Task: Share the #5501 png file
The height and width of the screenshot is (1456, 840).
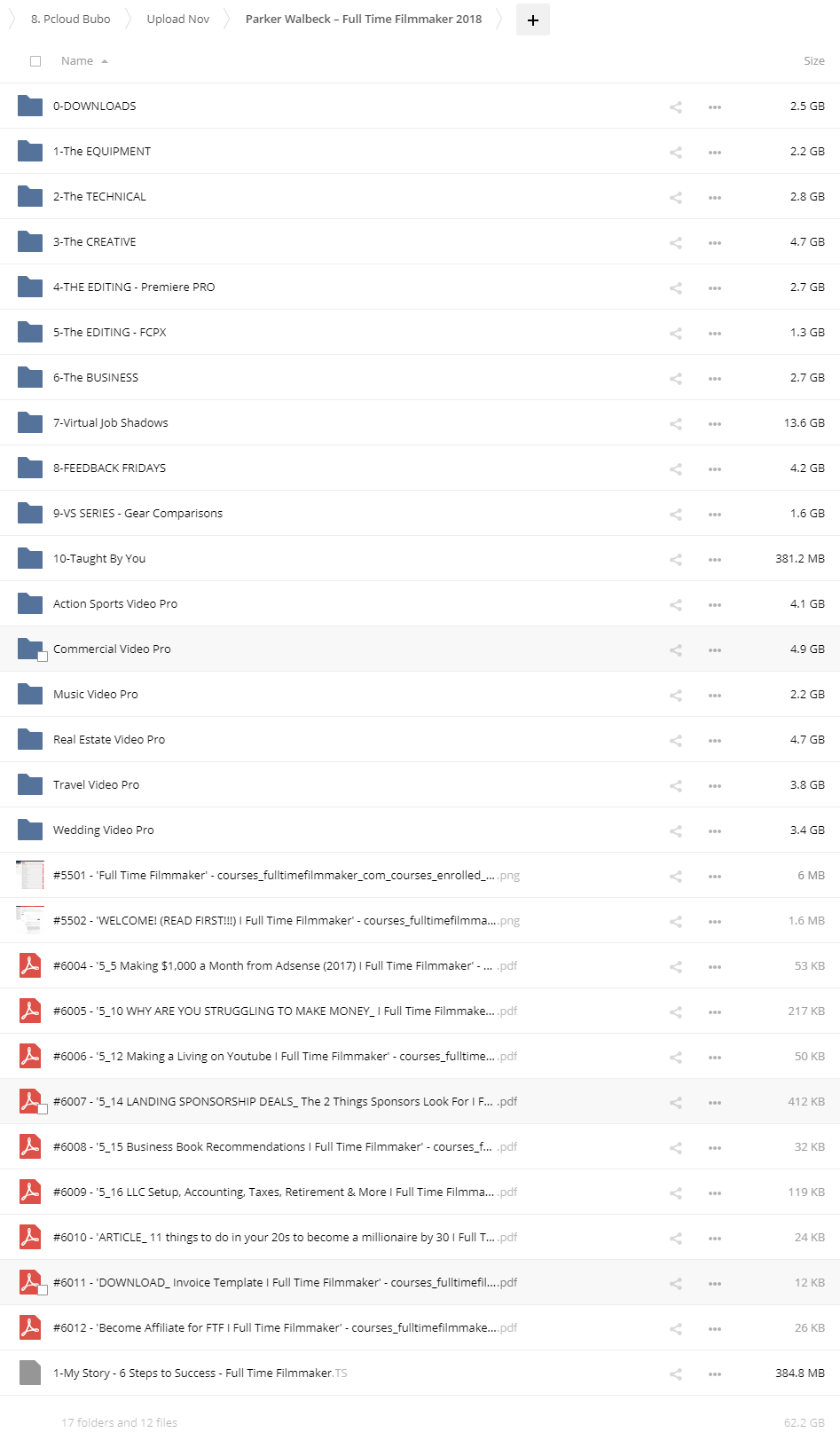Action: coord(676,877)
